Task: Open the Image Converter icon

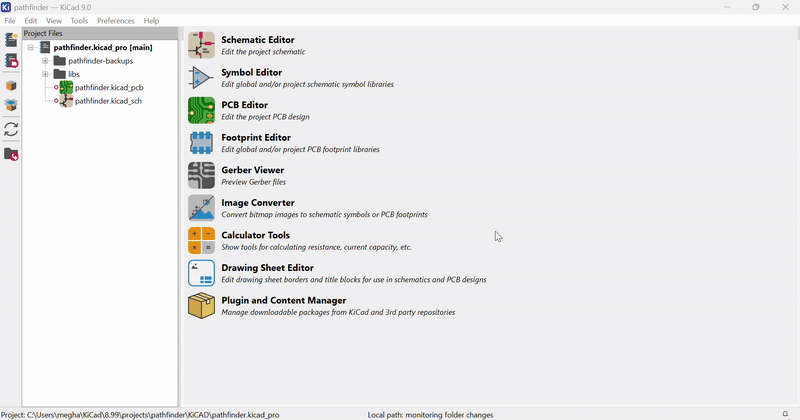Action: click(201, 208)
